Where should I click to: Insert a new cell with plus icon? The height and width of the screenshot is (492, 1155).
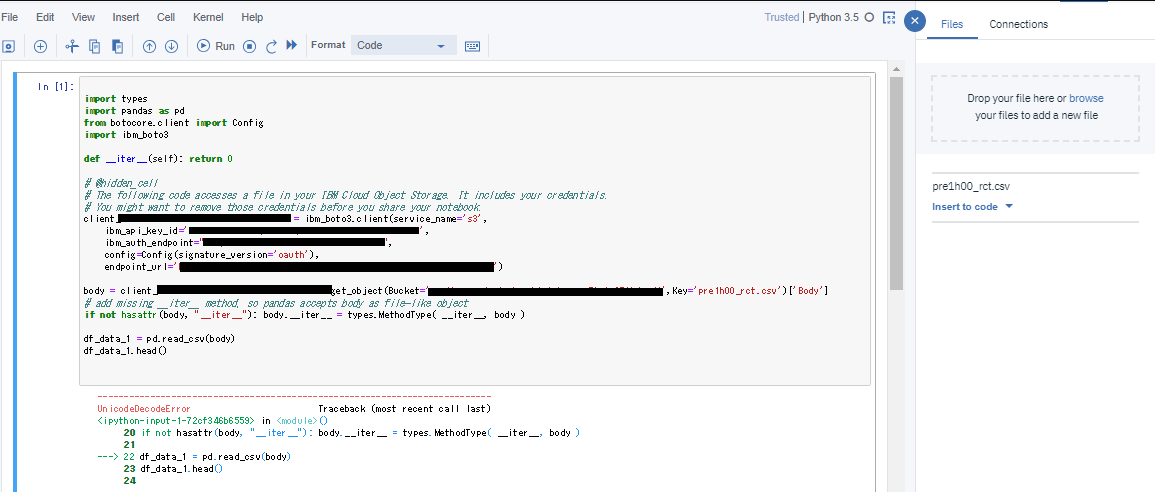click(x=41, y=46)
